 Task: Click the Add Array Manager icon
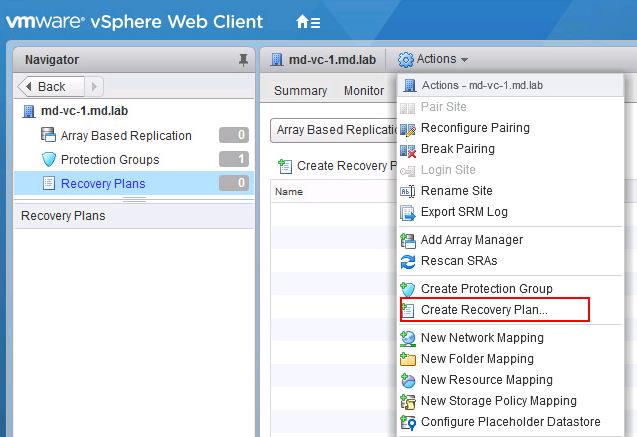coord(408,240)
